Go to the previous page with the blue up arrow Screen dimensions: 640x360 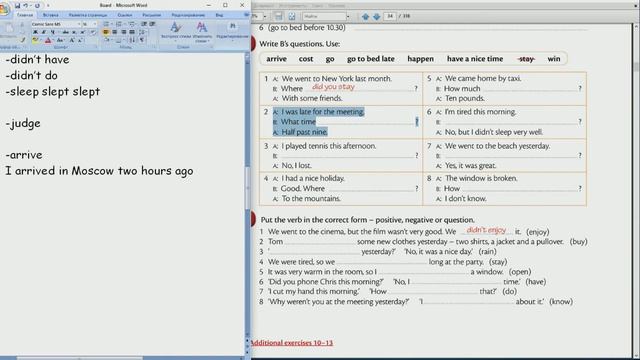(365, 16)
